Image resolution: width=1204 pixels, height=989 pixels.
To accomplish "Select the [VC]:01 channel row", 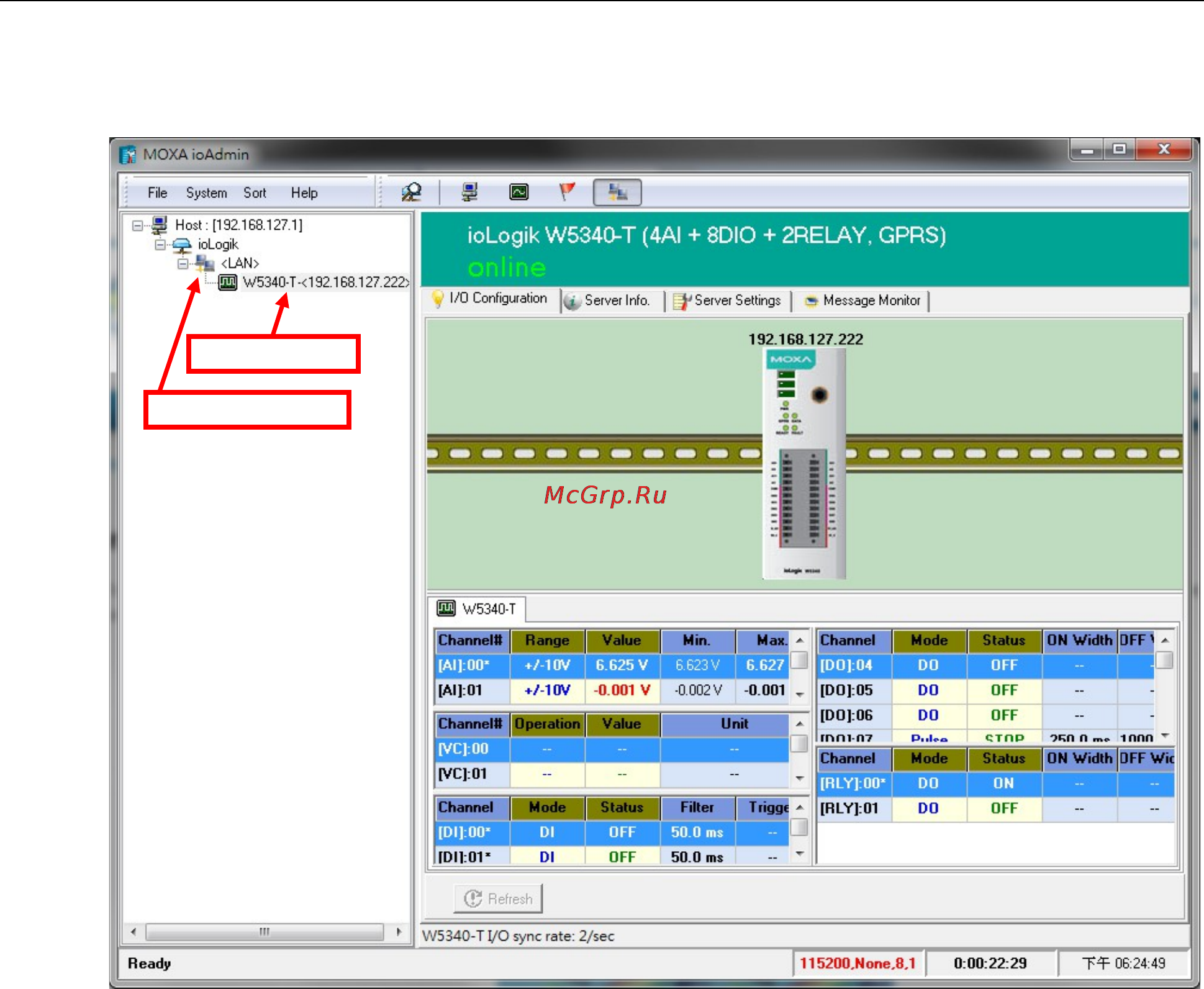I will point(612,774).
